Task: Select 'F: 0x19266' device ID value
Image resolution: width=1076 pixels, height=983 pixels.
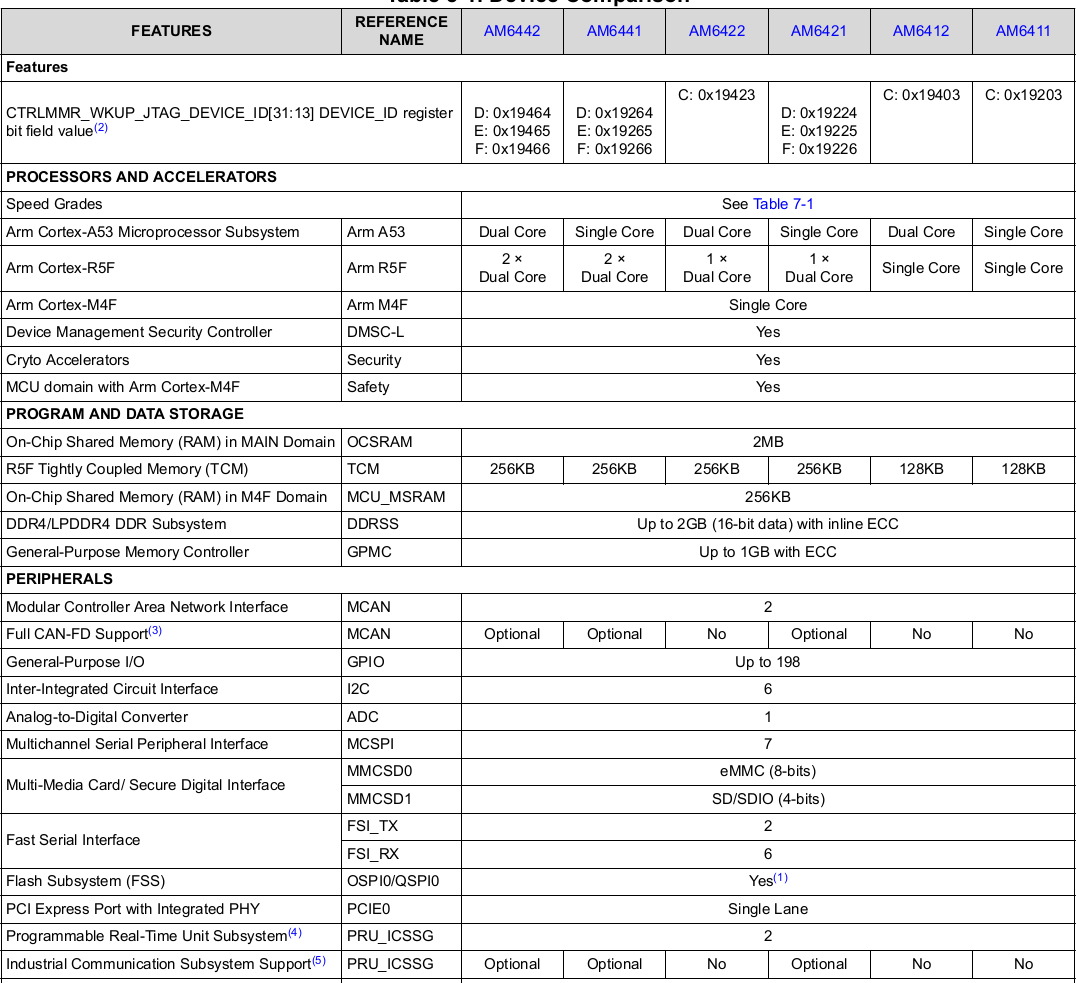Action: tap(614, 149)
